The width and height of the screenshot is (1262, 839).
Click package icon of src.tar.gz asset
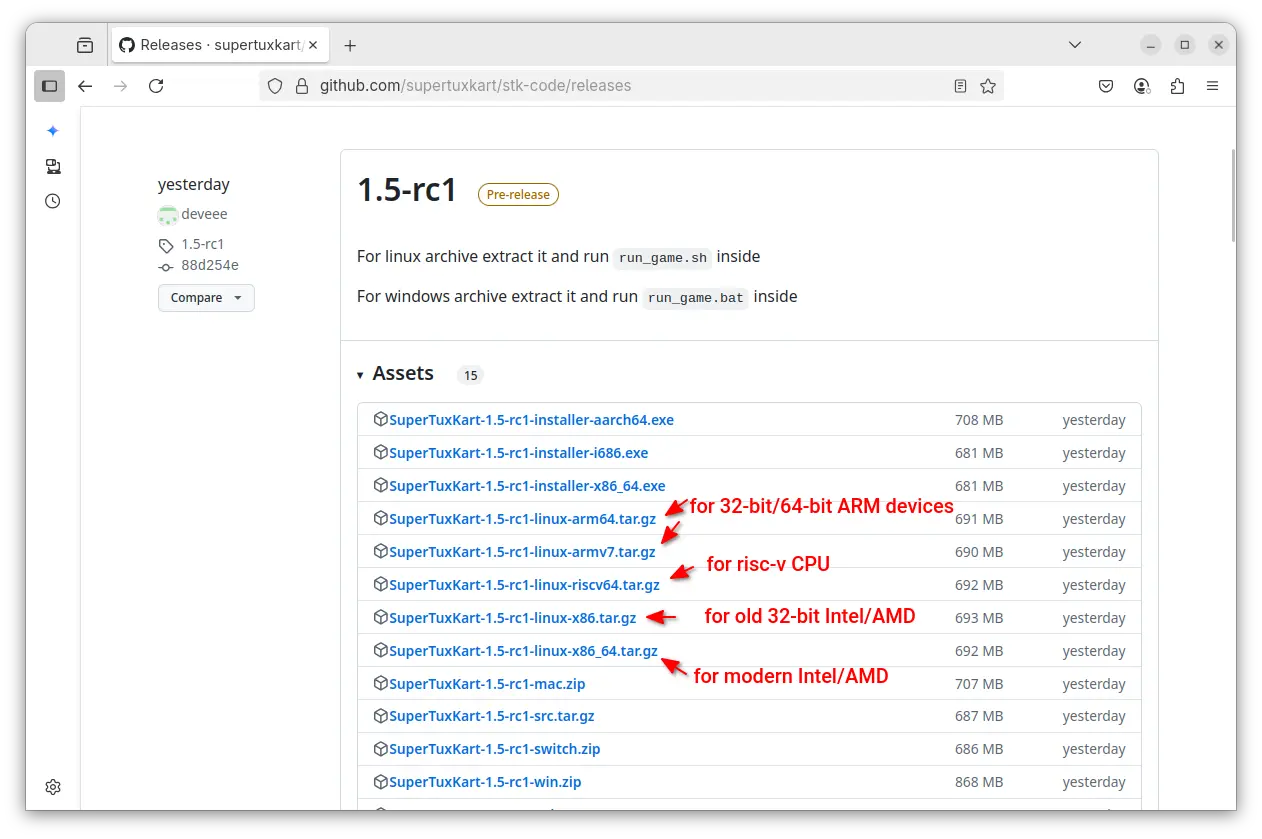(380, 715)
